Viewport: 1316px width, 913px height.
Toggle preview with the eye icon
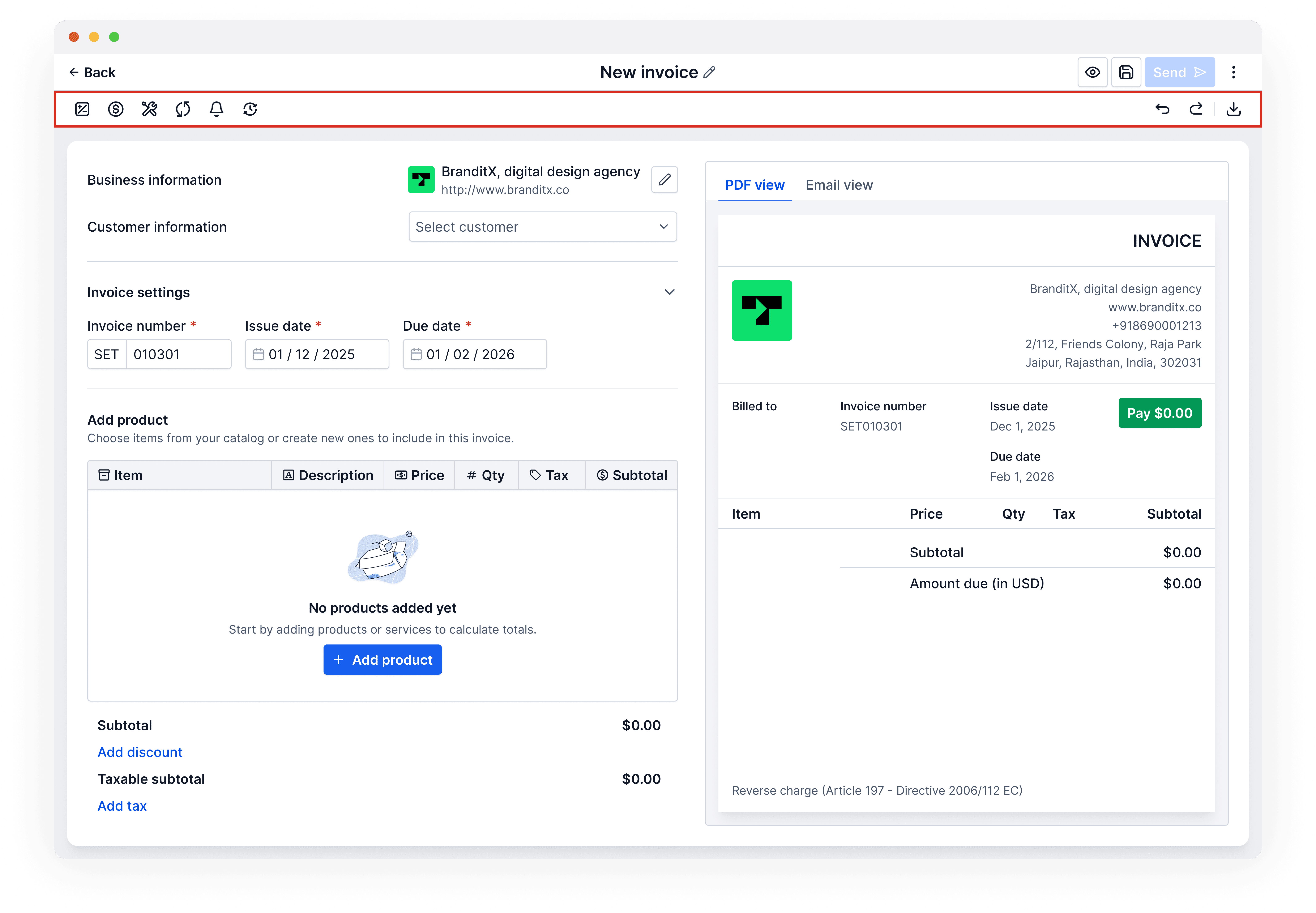click(1092, 73)
